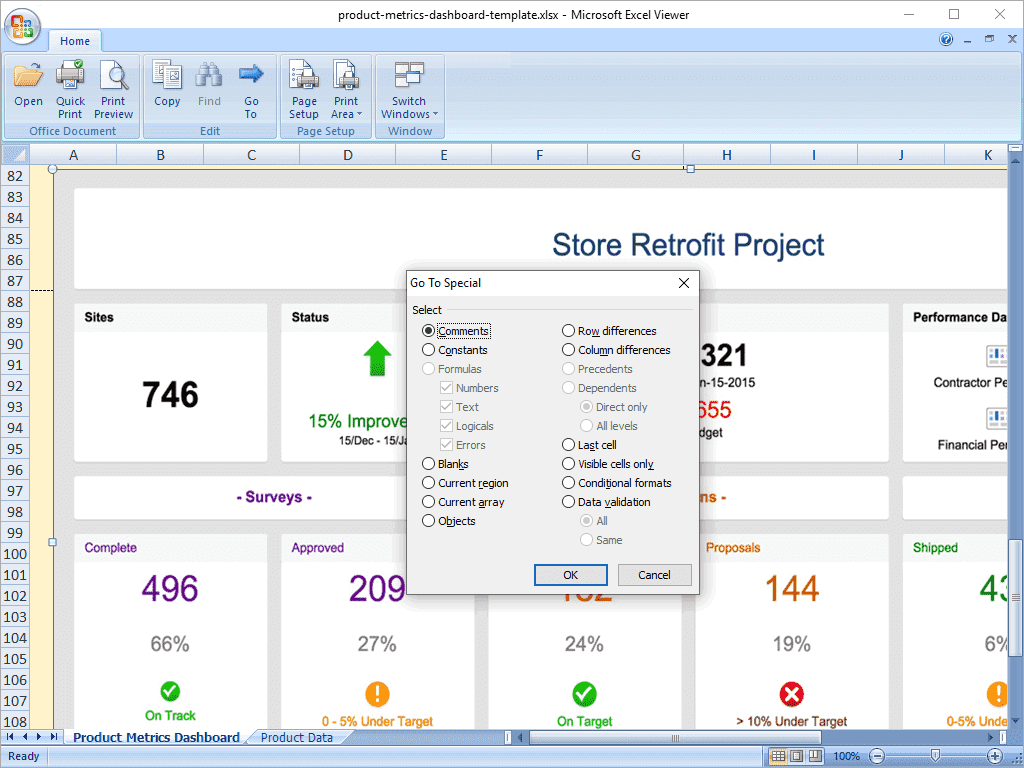Click the Copy icon in Edit group
This screenshot has width=1024, height=768.
[x=167, y=76]
